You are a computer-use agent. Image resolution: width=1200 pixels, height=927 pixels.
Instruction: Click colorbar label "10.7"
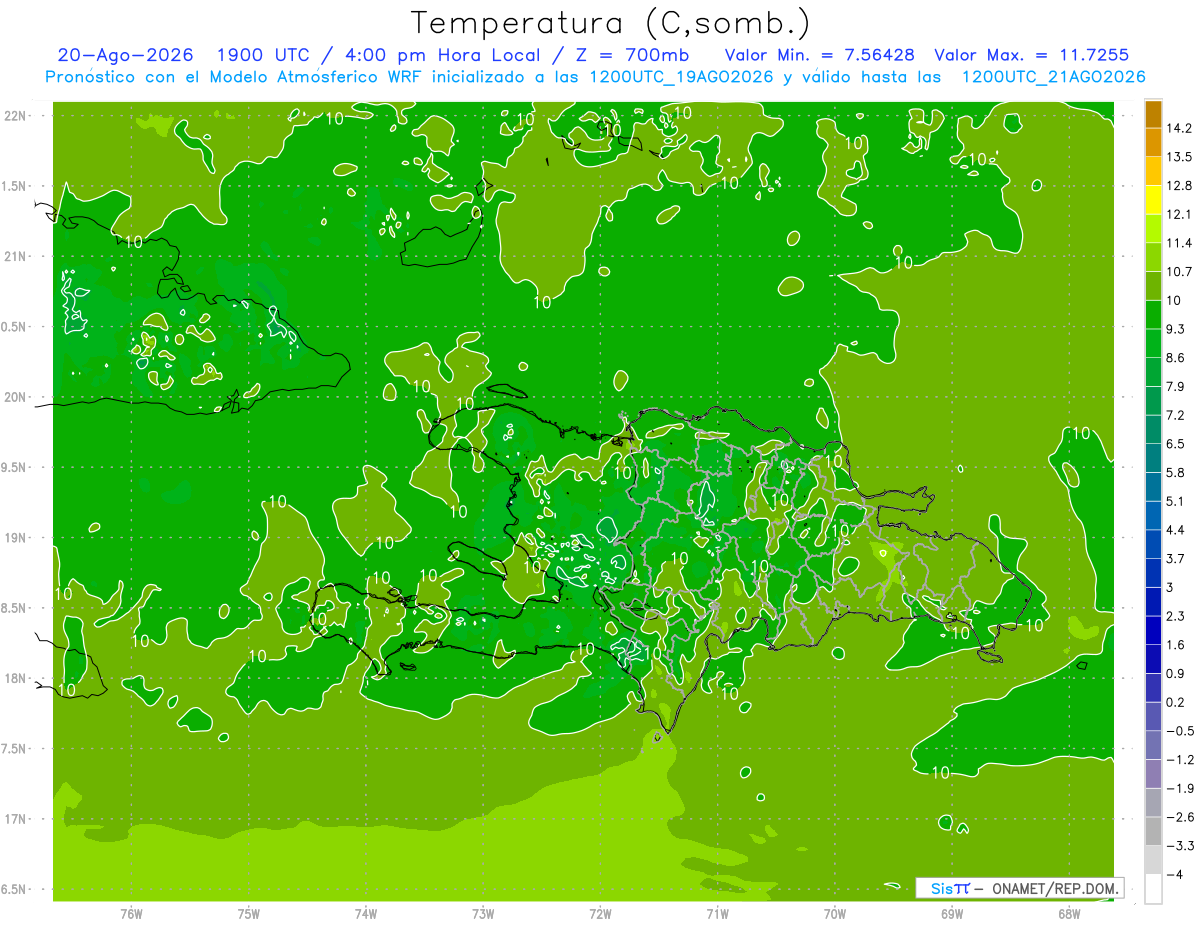pos(1179,272)
